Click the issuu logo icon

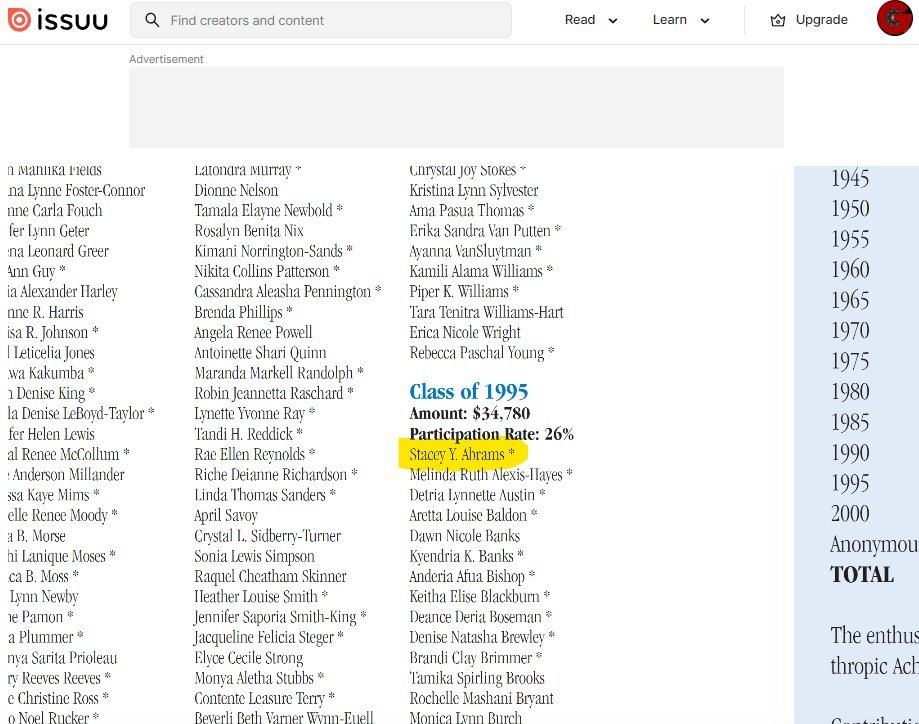pos(19,20)
